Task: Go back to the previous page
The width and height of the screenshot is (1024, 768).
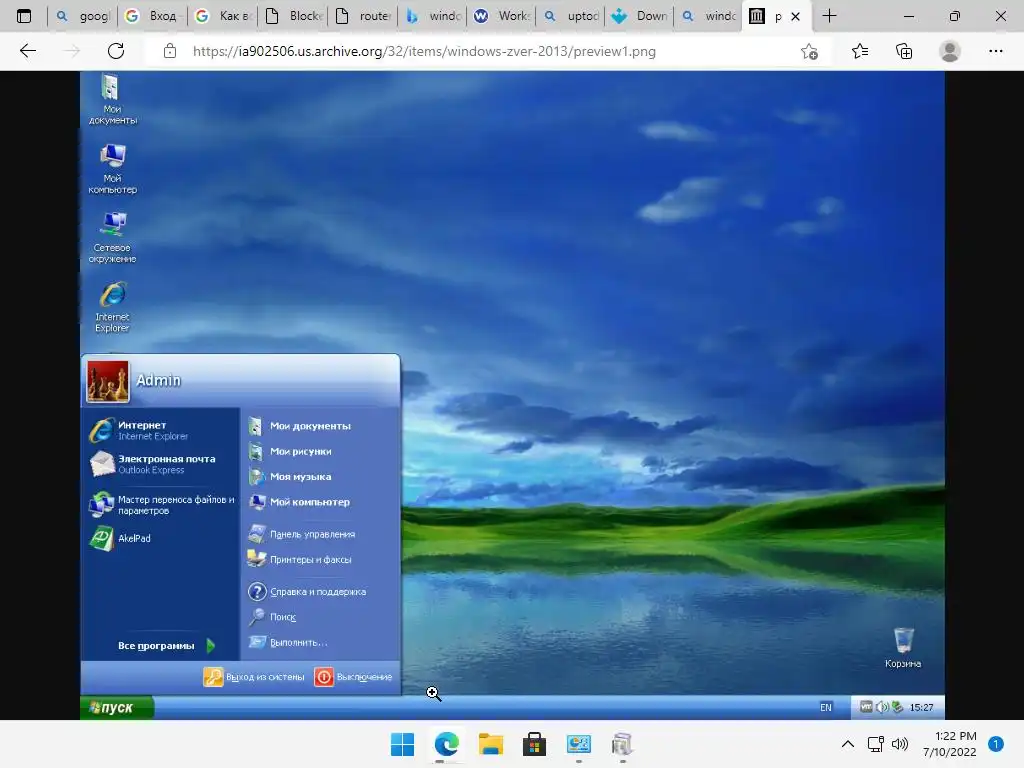Action: (28, 51)
